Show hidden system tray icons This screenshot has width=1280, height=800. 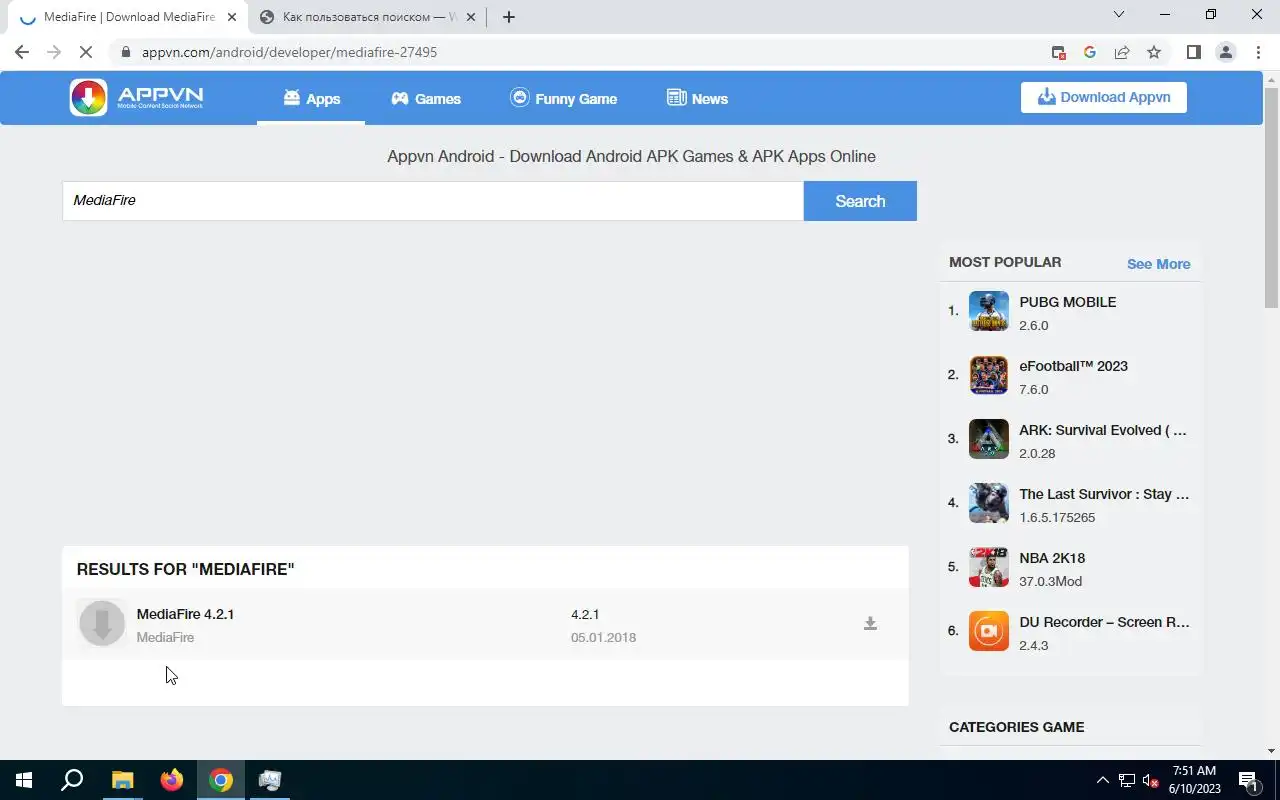click(x=1103, y=780)
